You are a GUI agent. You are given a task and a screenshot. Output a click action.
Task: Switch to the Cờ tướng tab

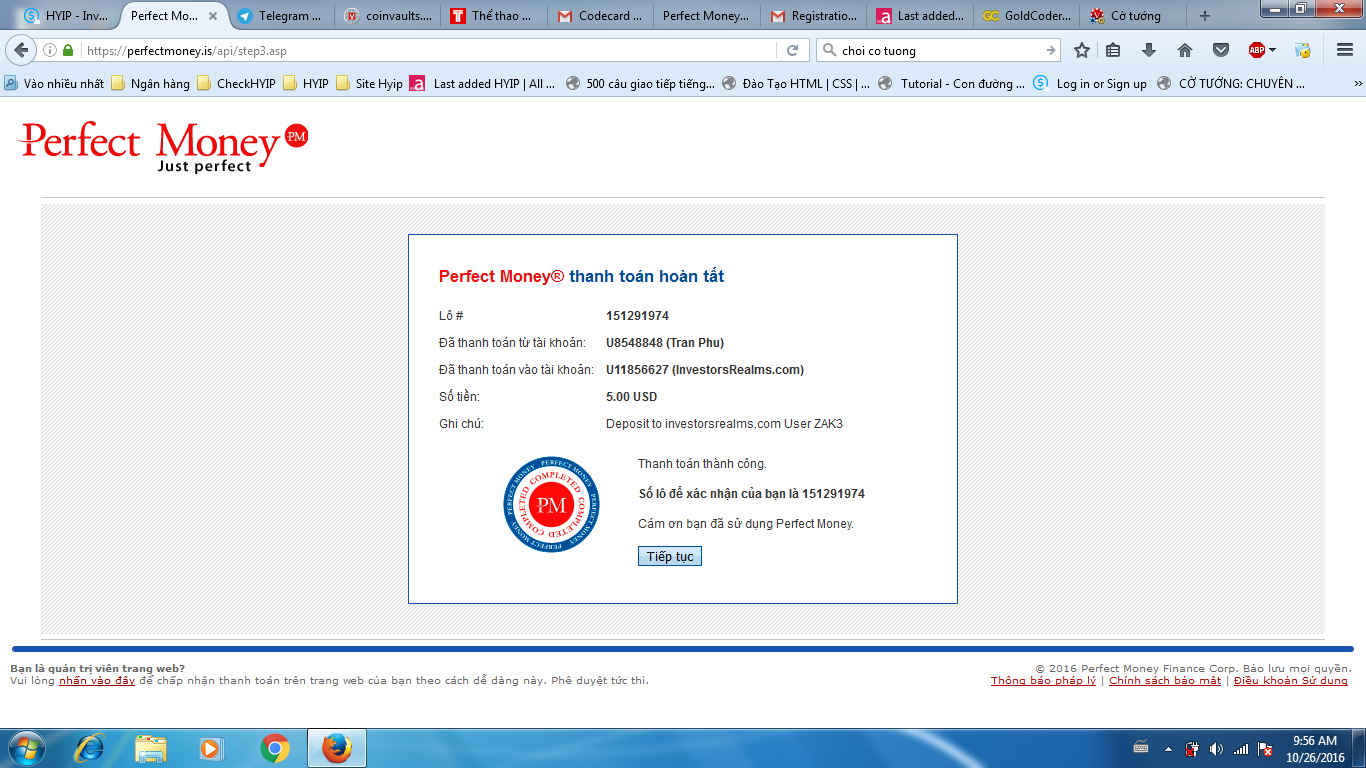1134,16
